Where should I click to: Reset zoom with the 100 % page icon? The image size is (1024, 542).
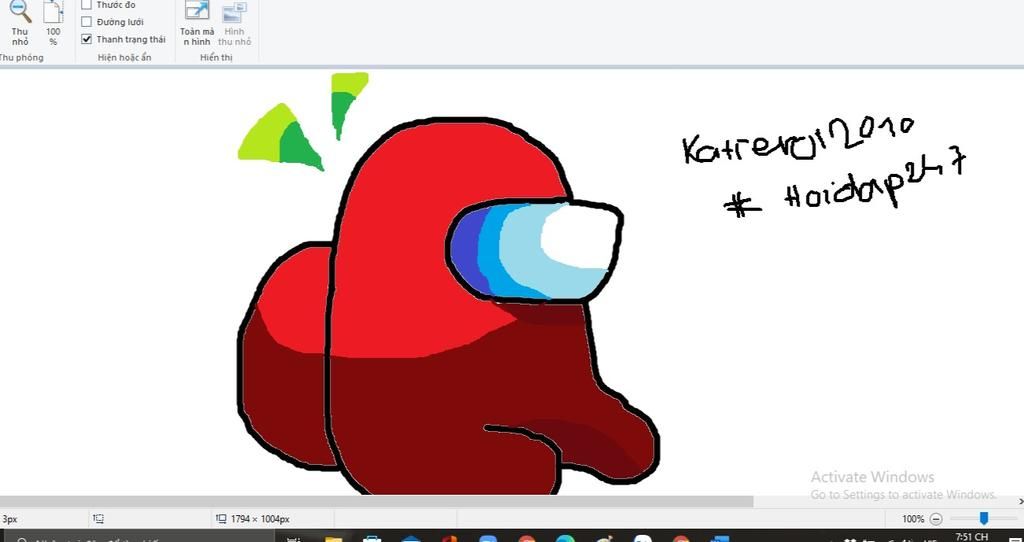coord(53,23)
